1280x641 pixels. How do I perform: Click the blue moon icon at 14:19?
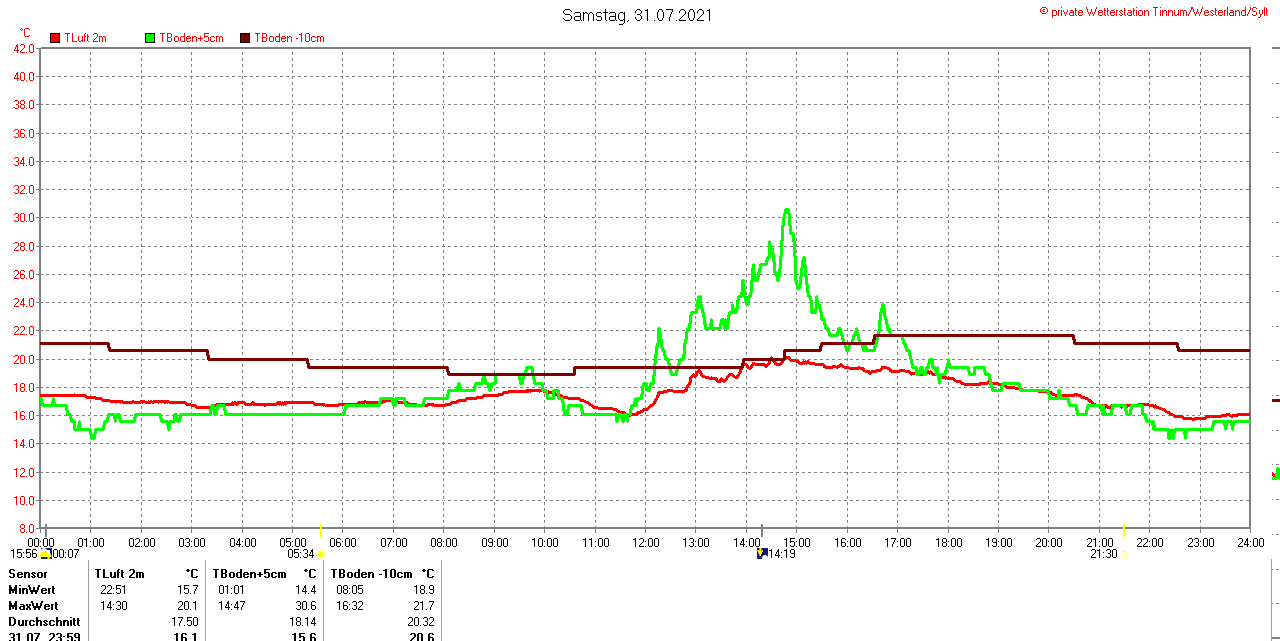(761, 553)
